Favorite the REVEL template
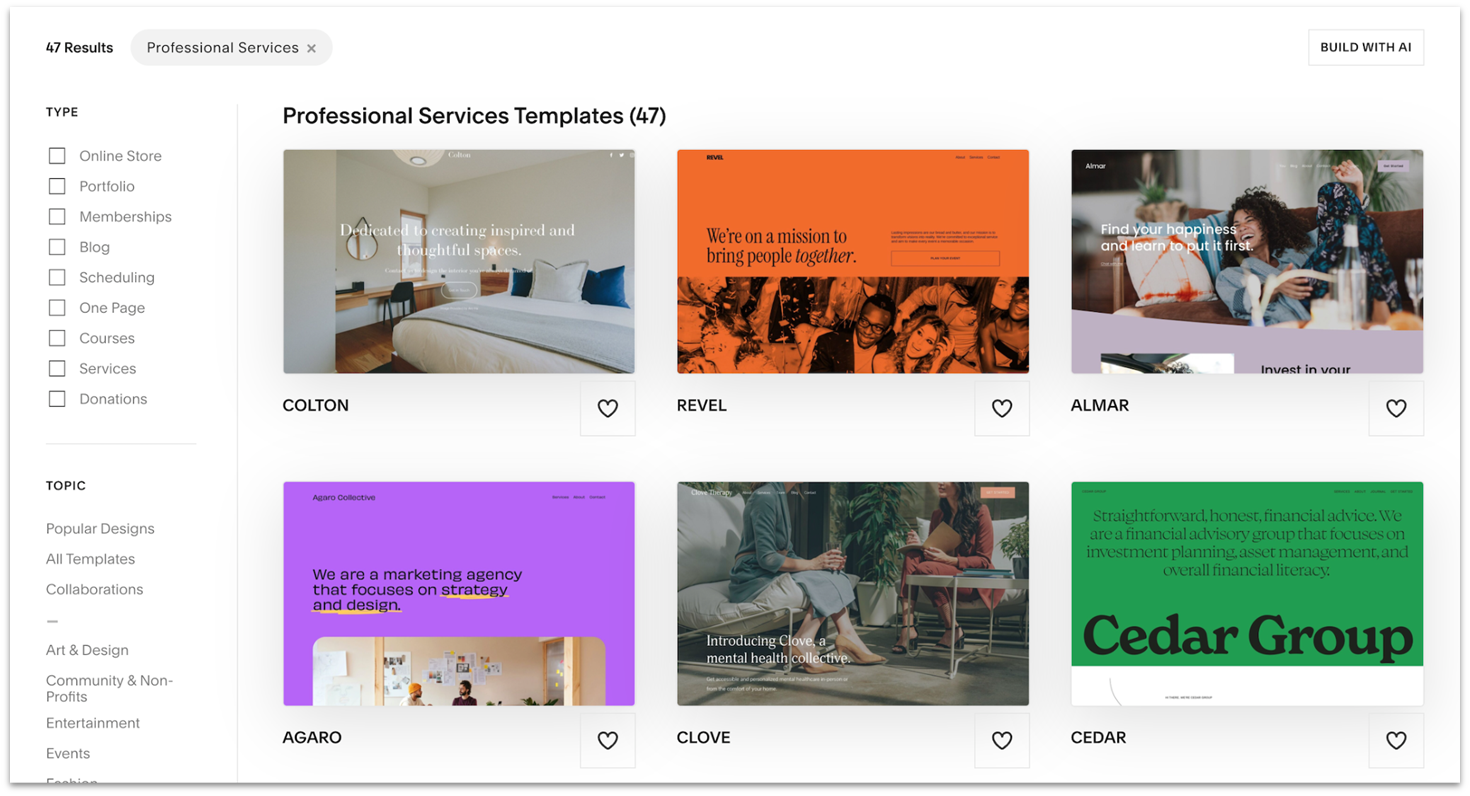The height and width of the screenshot is (796, 1470). tap(1001, 408)
